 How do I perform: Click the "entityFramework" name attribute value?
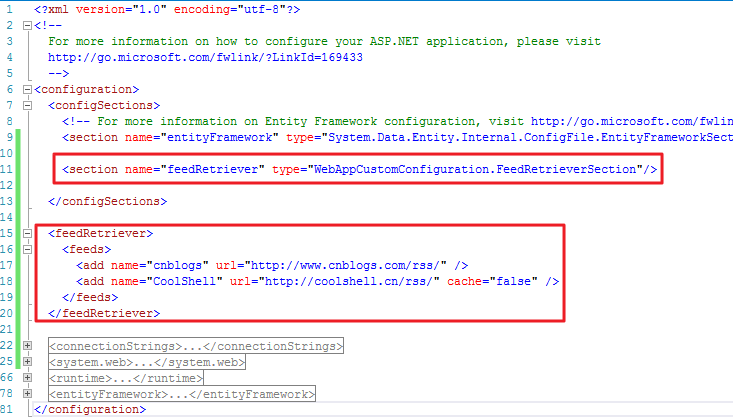pyautogui.click(x=219, y=138)
